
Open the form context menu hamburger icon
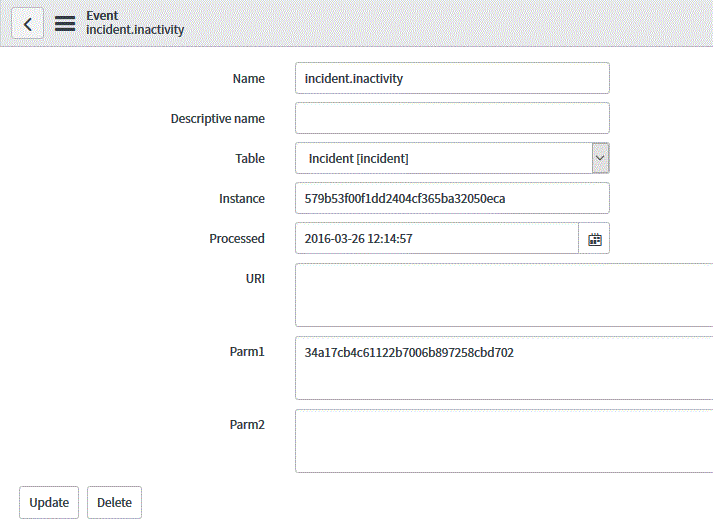[x=65, y=24]
